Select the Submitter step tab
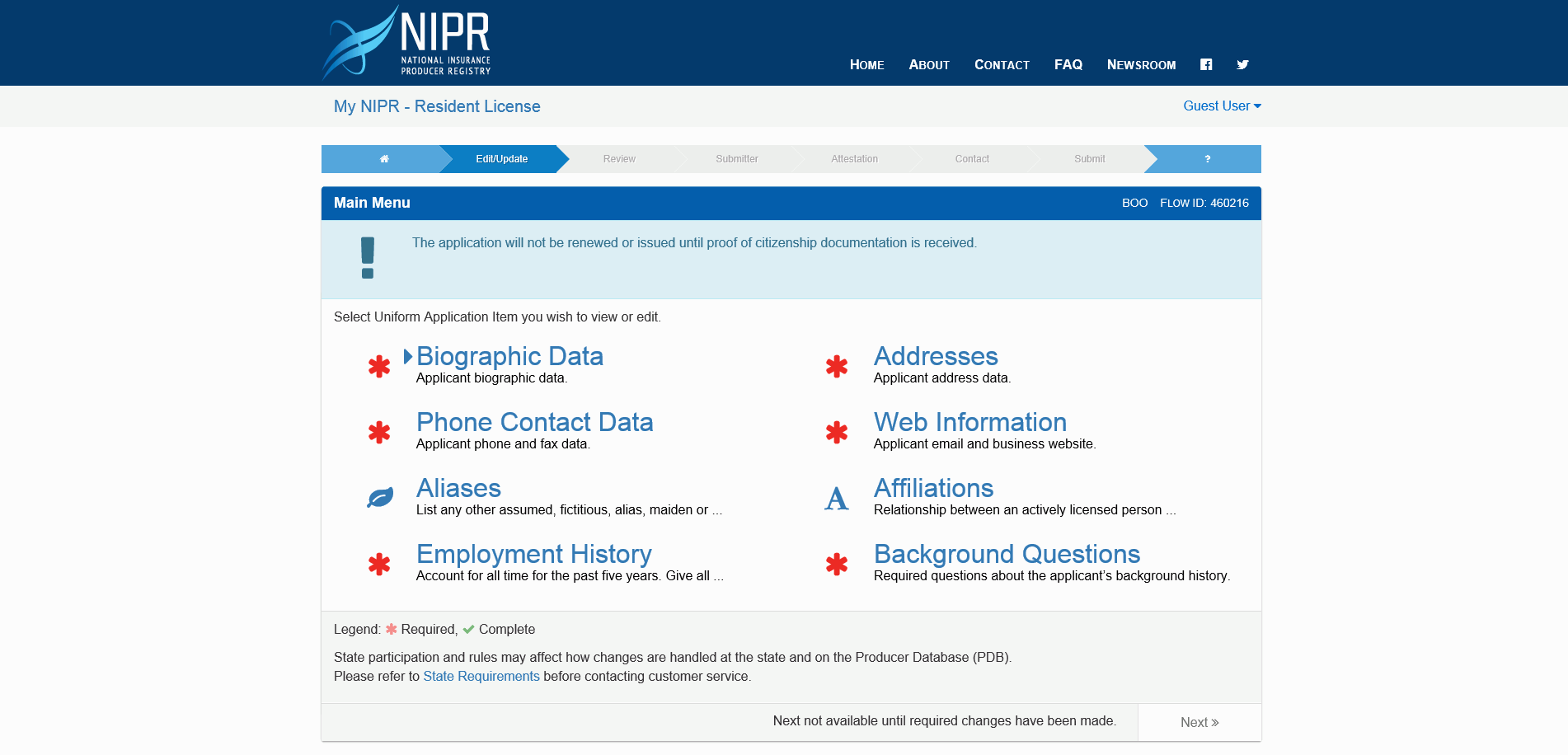The image size is (1568, 755). [737, 159]
